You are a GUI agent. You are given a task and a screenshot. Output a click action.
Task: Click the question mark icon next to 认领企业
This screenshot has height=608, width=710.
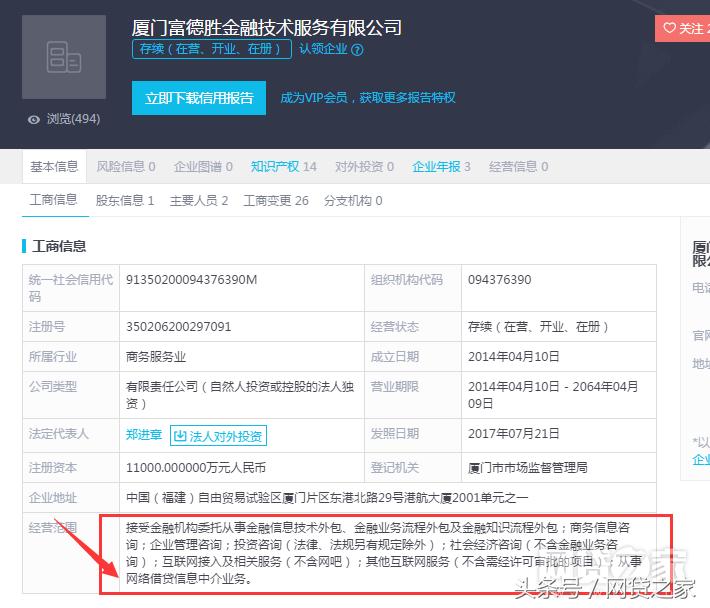357,50
